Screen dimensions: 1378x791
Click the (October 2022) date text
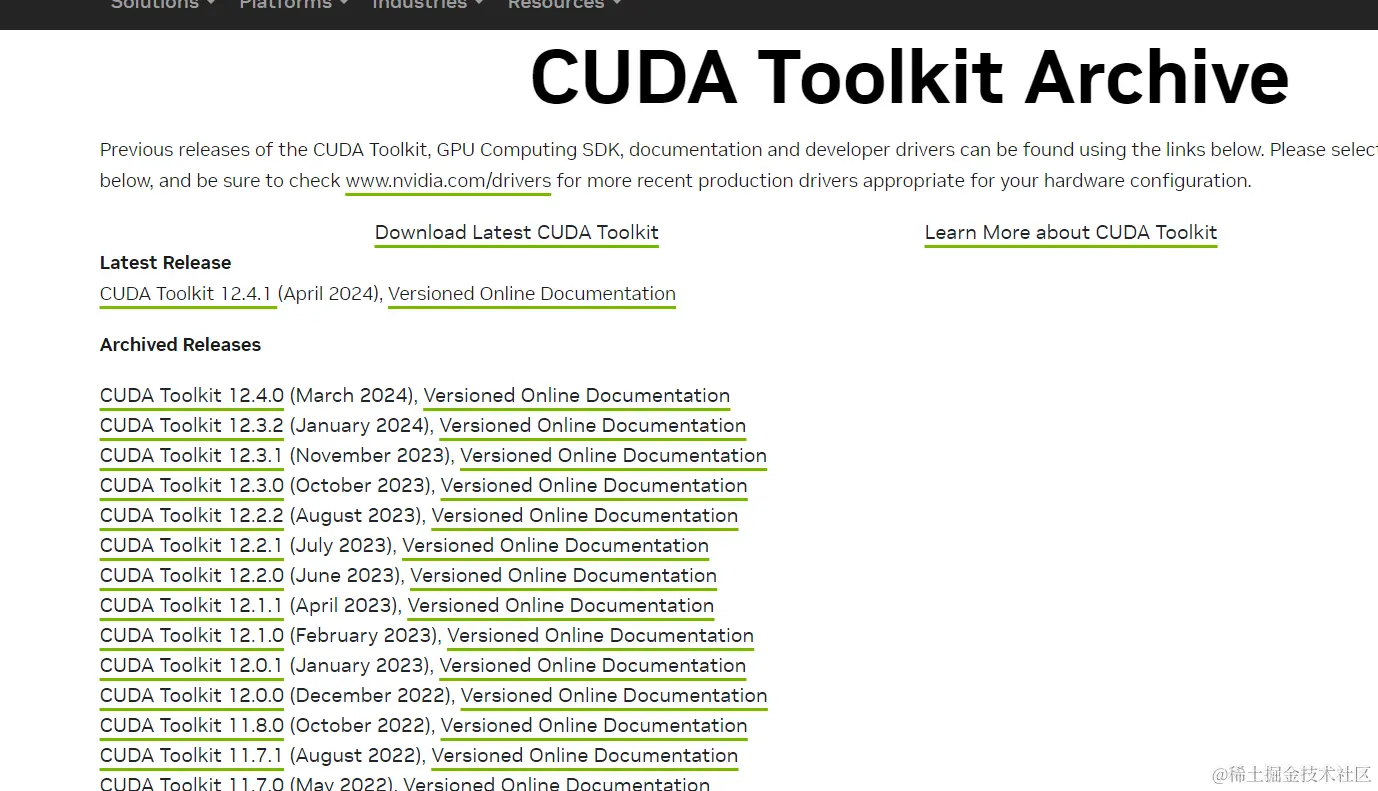click(x=362, y=726)
